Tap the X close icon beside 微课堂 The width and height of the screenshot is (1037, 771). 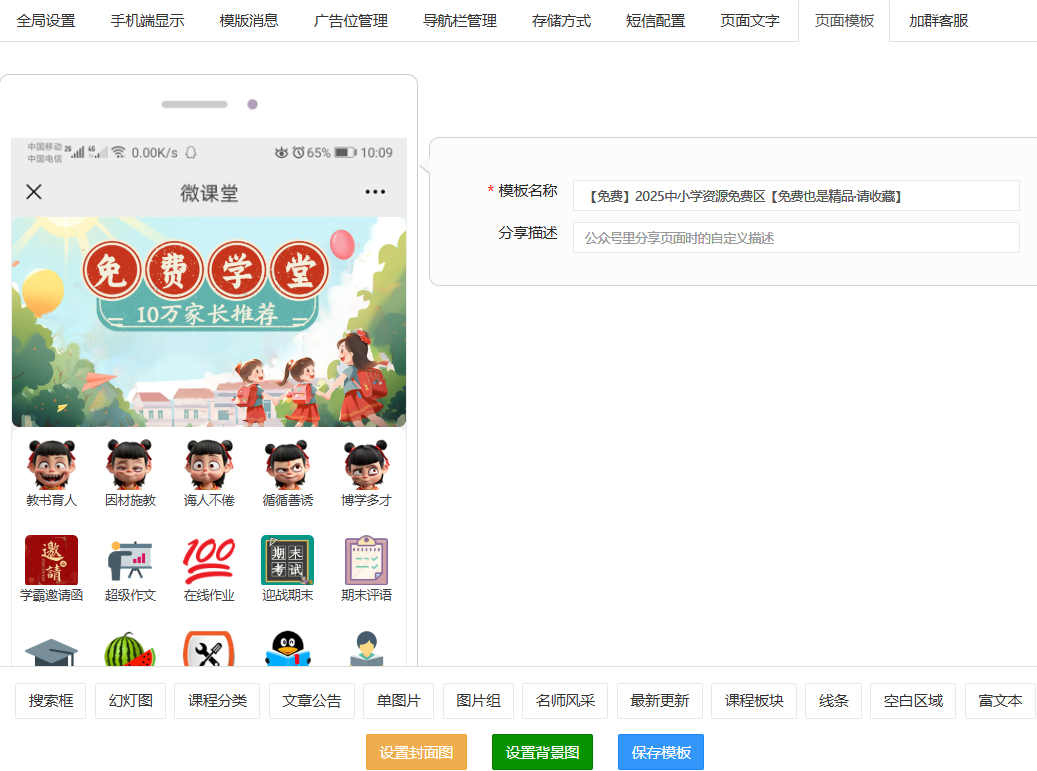(x=34, y=192)
